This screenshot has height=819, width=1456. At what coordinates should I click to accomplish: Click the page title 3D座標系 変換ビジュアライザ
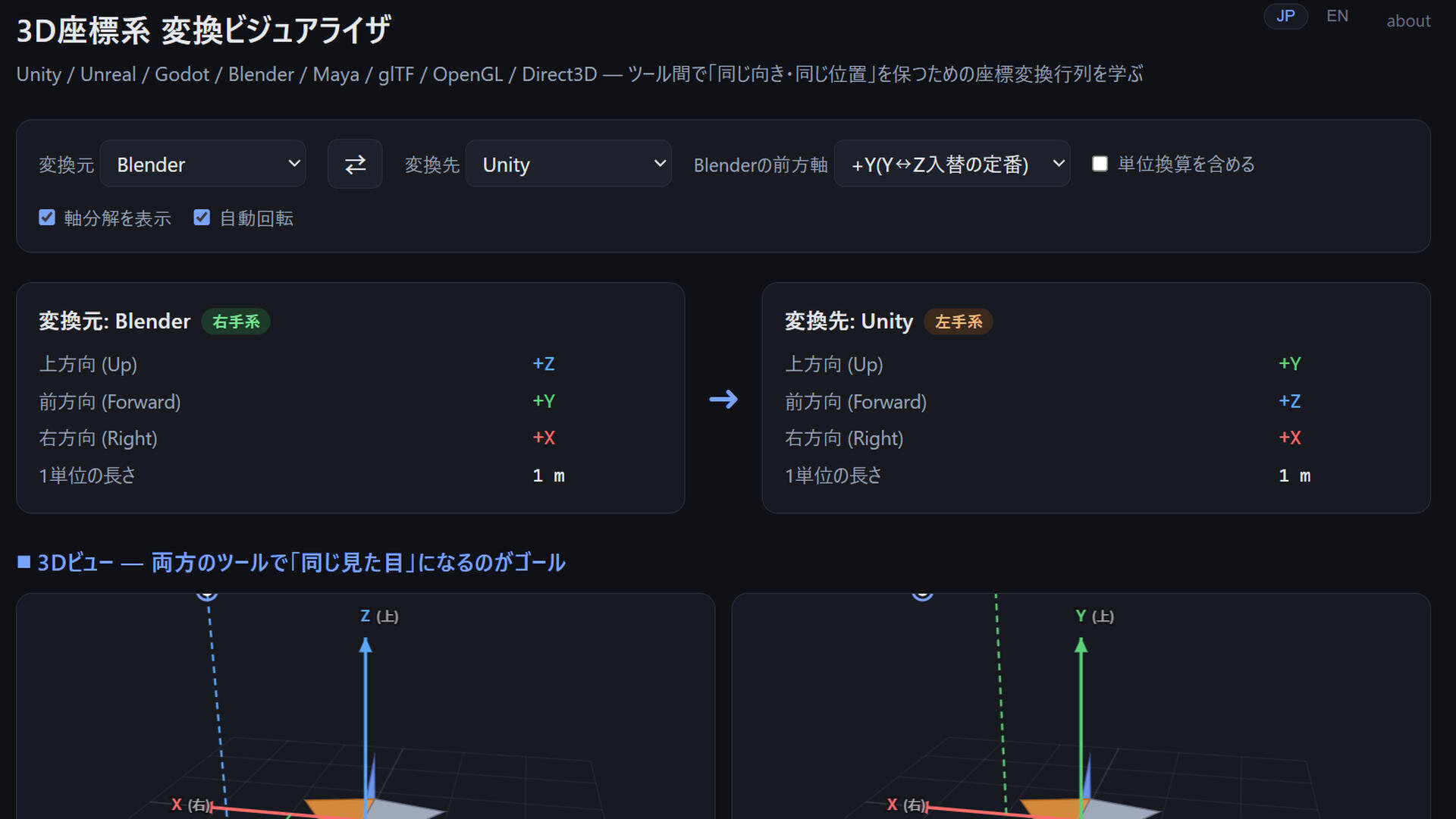tap(203, 30)
